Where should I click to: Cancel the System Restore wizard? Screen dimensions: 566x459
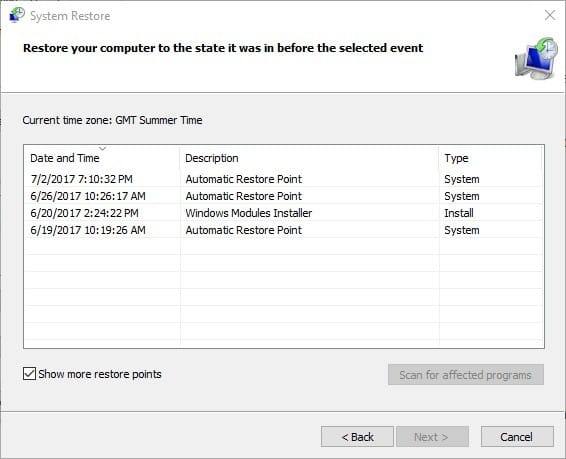pyautogui.click(x=517, y=437)
